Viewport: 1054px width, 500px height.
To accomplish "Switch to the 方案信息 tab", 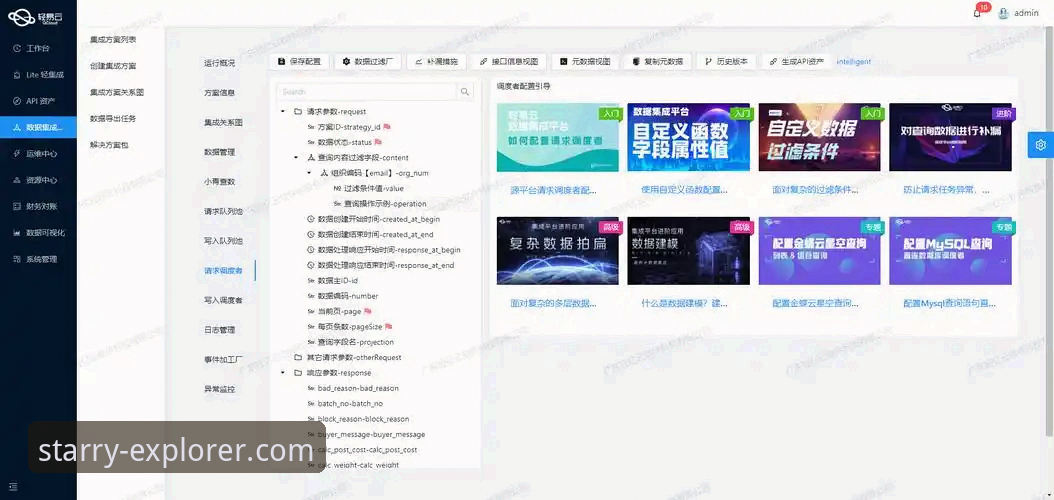I will coord(219,93).
